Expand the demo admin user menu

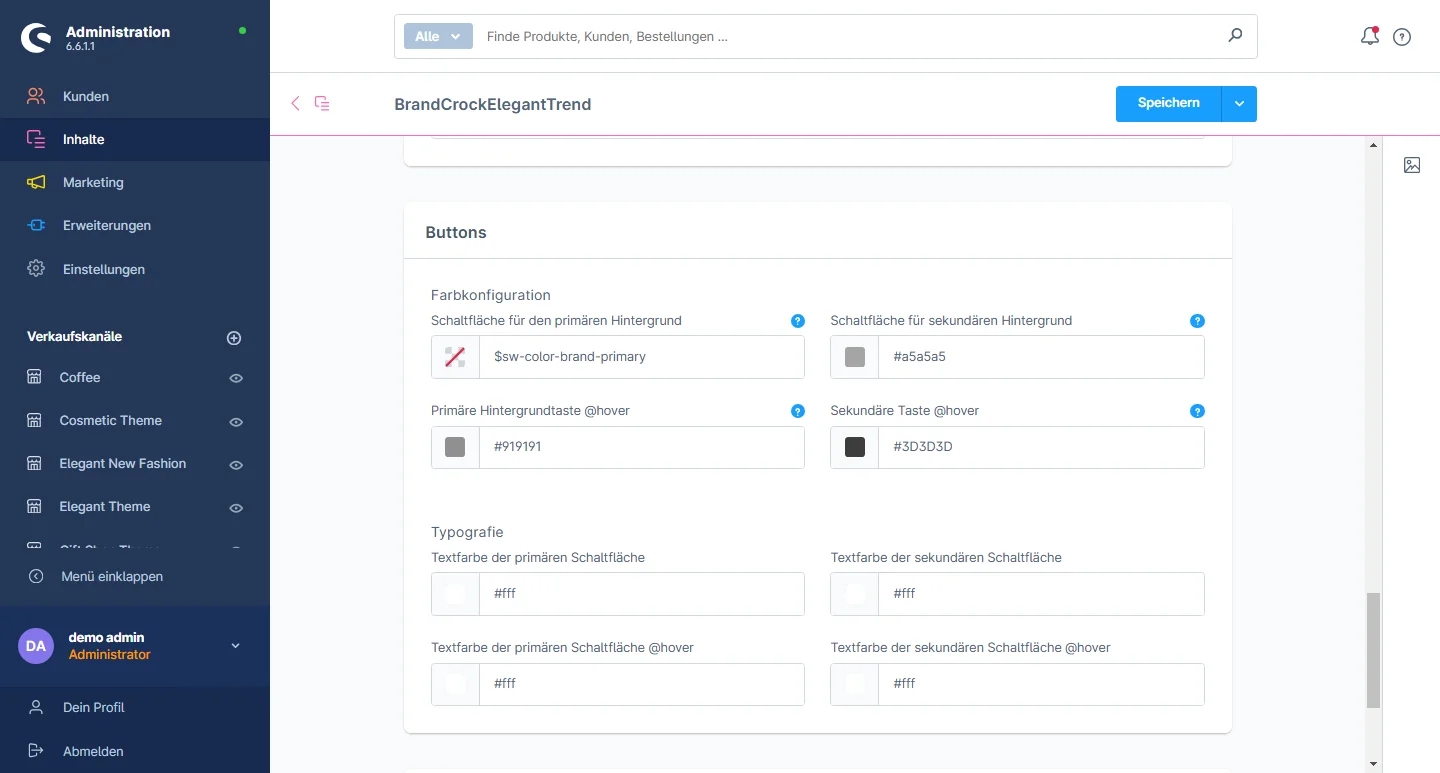[x=236, y=646]
